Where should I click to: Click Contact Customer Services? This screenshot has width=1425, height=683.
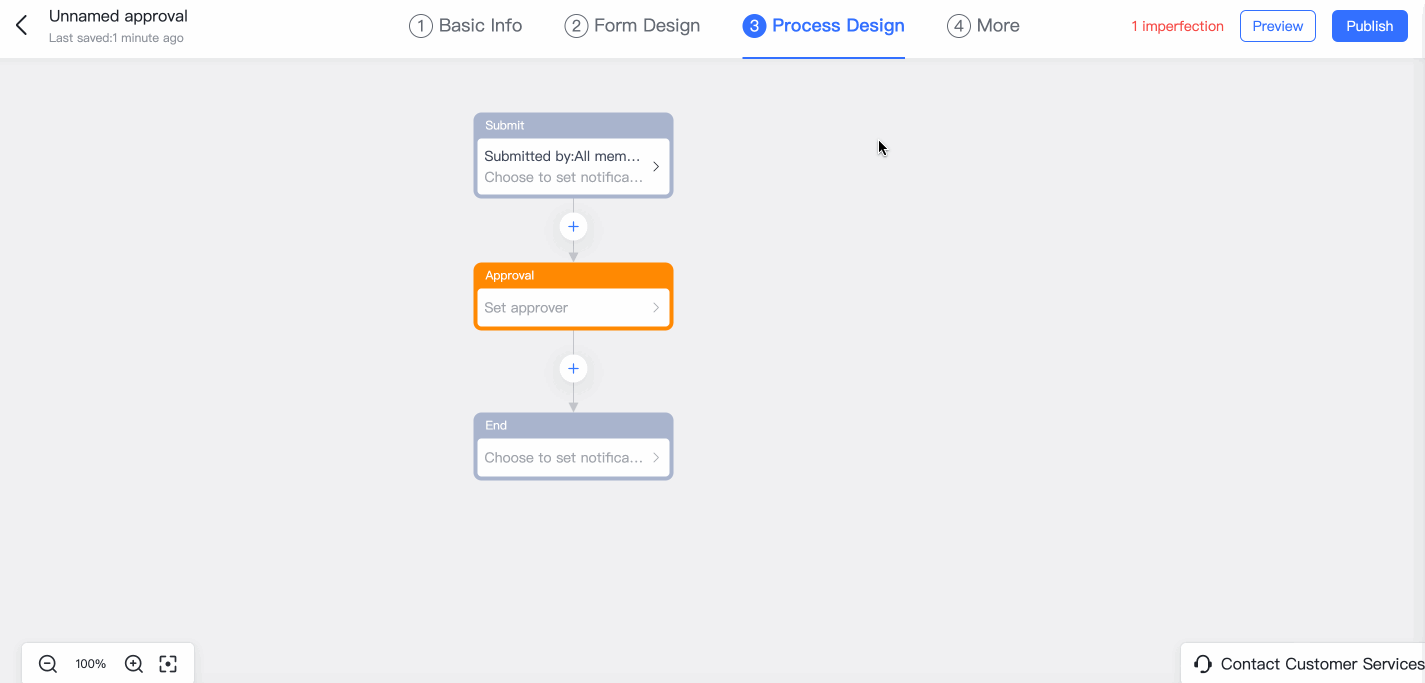pyautogui.click(x=1320, y=663)
